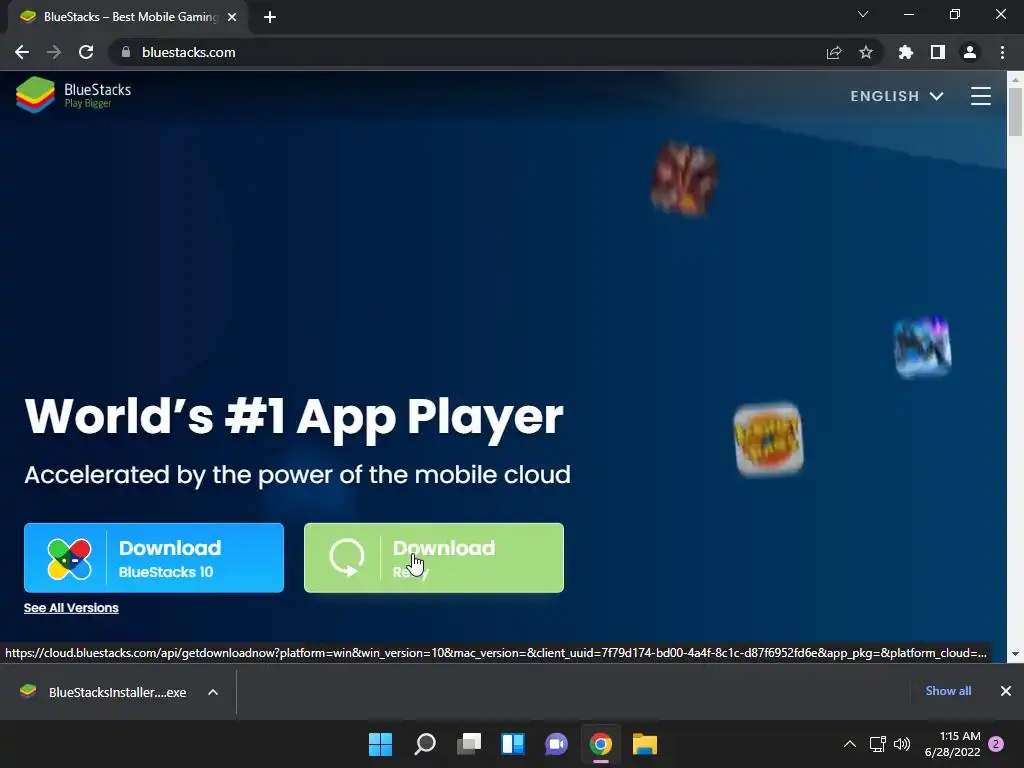This screenshot has width=1024, height=768.
Task: Select the BlueStacks browser tab
Action: [127, 17]
